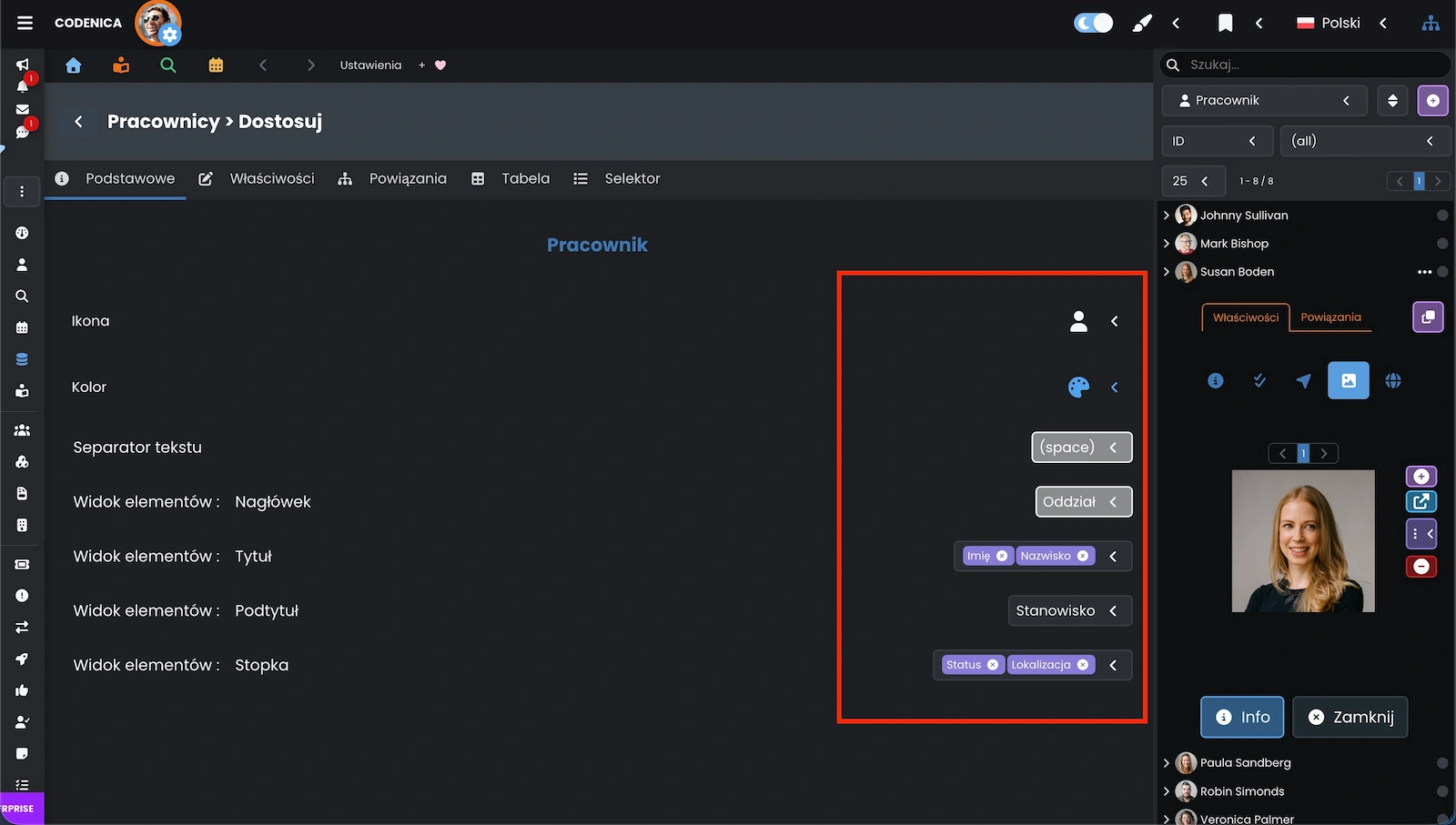Viewport: 1456px width, 825px height.
Task: Open the Stanowisko subtitle dropdown
Action: pyautogui.click(x=1068, y=611)
